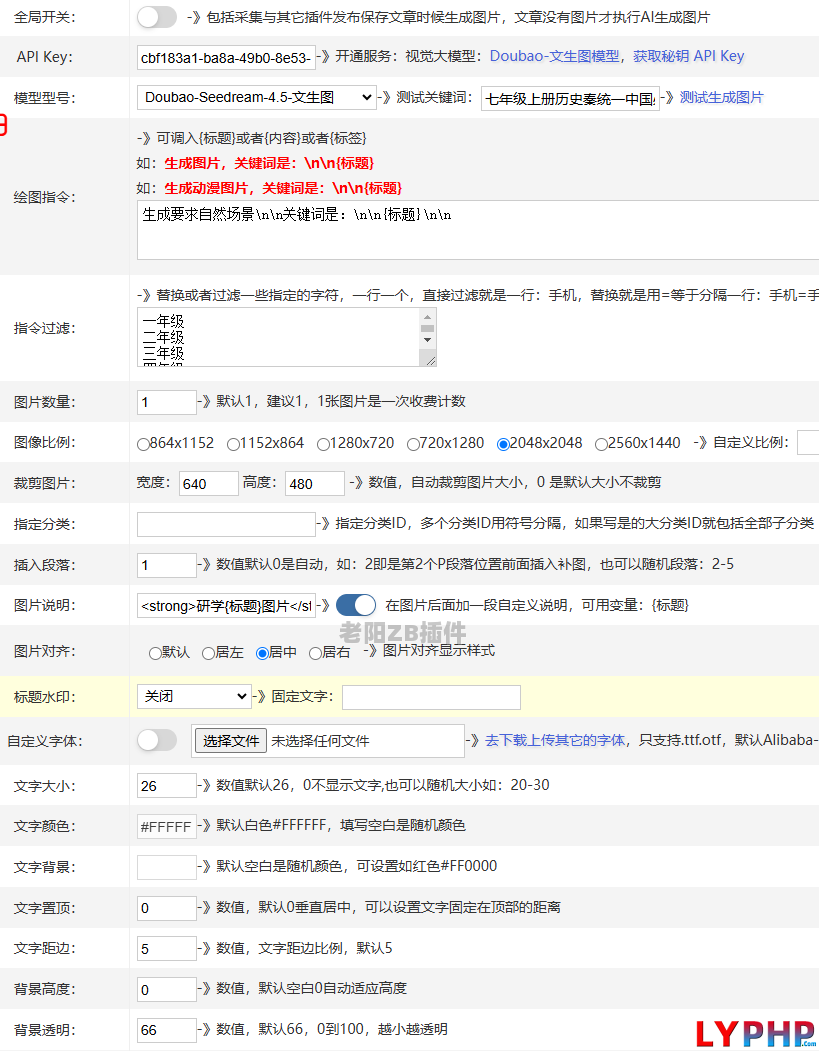Choose the 2560x1440 image ratio
This screenshot has width=819, height=1051.
click(x=601, y=443)
